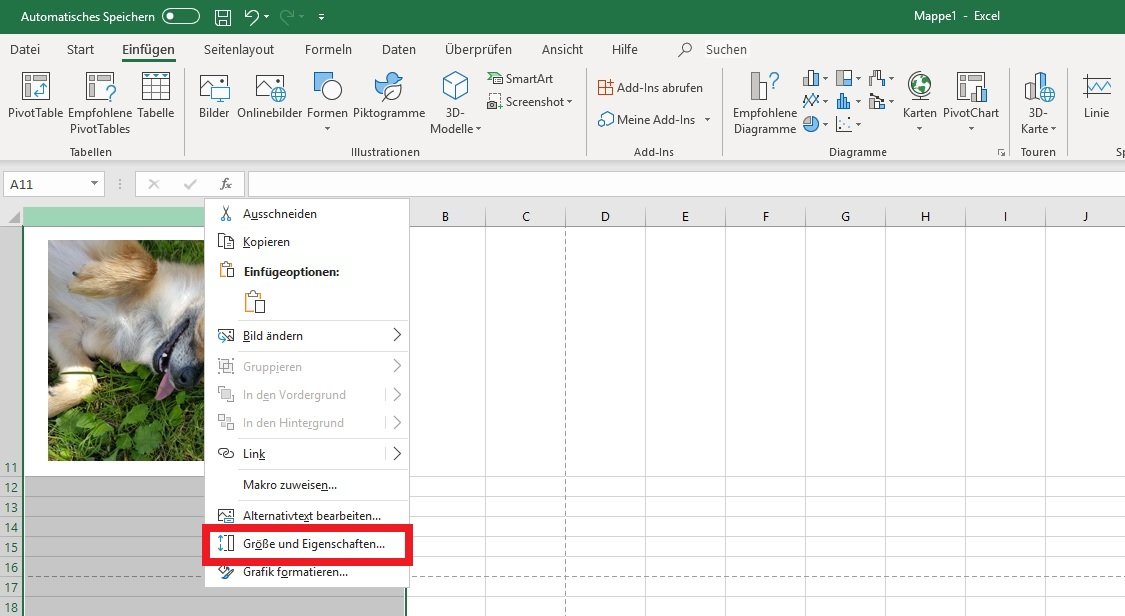Switch to the Seitenlayout tab
The height and width of the screenshot is (616, 1125).
pos(238,50)
